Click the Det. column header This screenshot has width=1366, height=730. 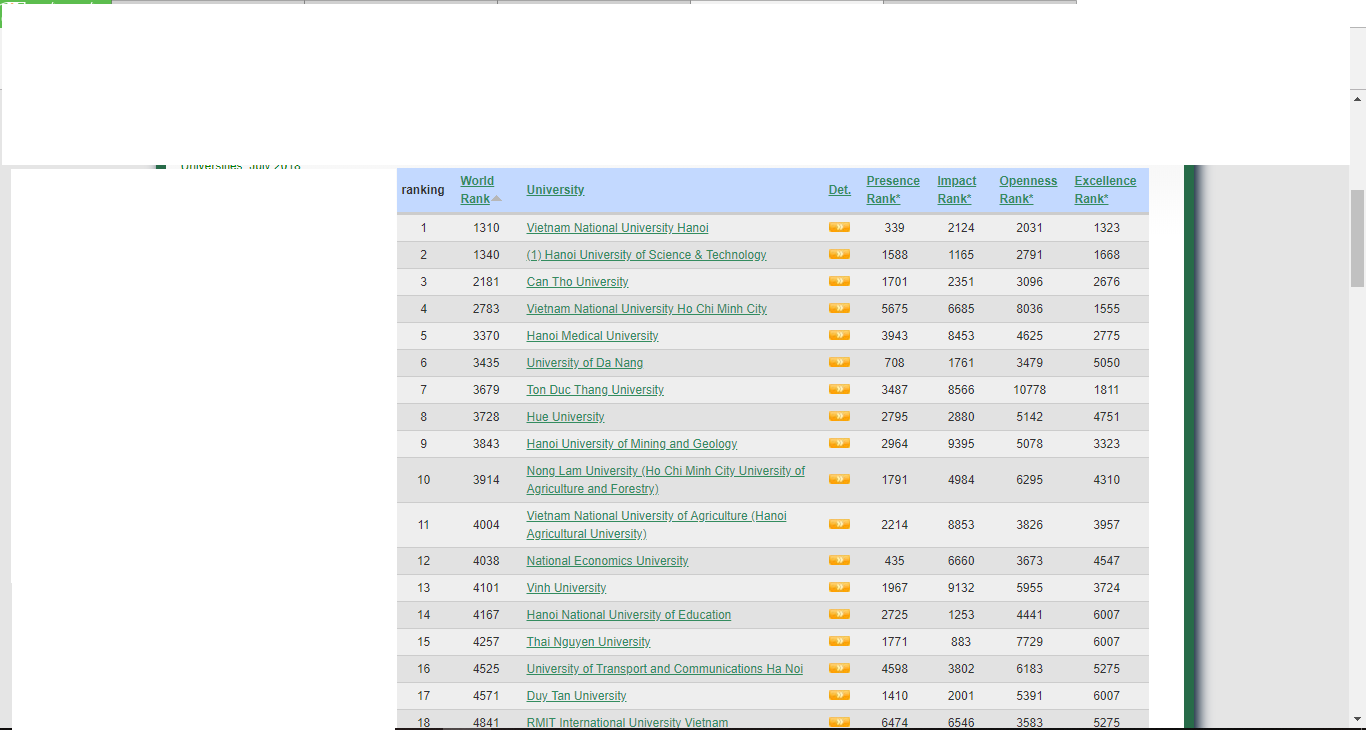click(x=840, y=190)
